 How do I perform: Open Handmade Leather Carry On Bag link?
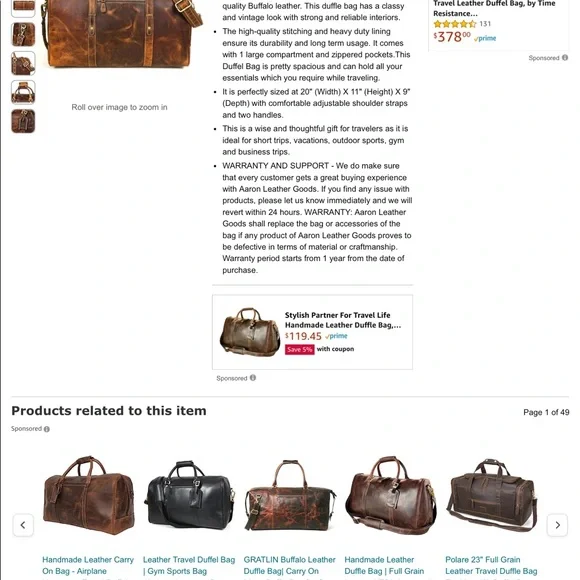point(88,565)
